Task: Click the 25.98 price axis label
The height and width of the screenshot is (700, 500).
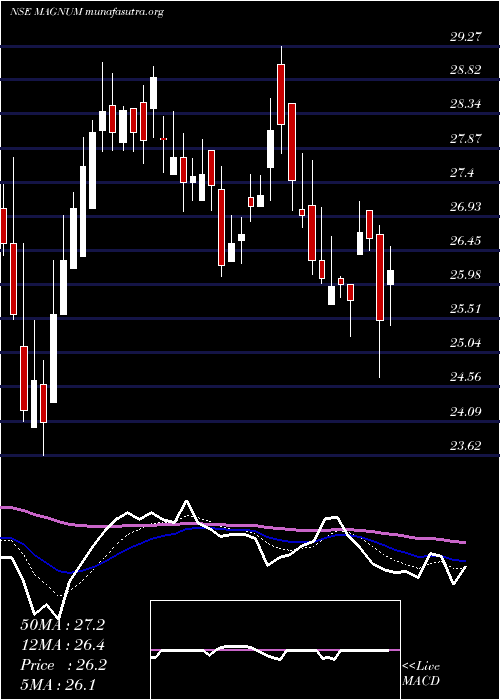Action: coord(465,275)
